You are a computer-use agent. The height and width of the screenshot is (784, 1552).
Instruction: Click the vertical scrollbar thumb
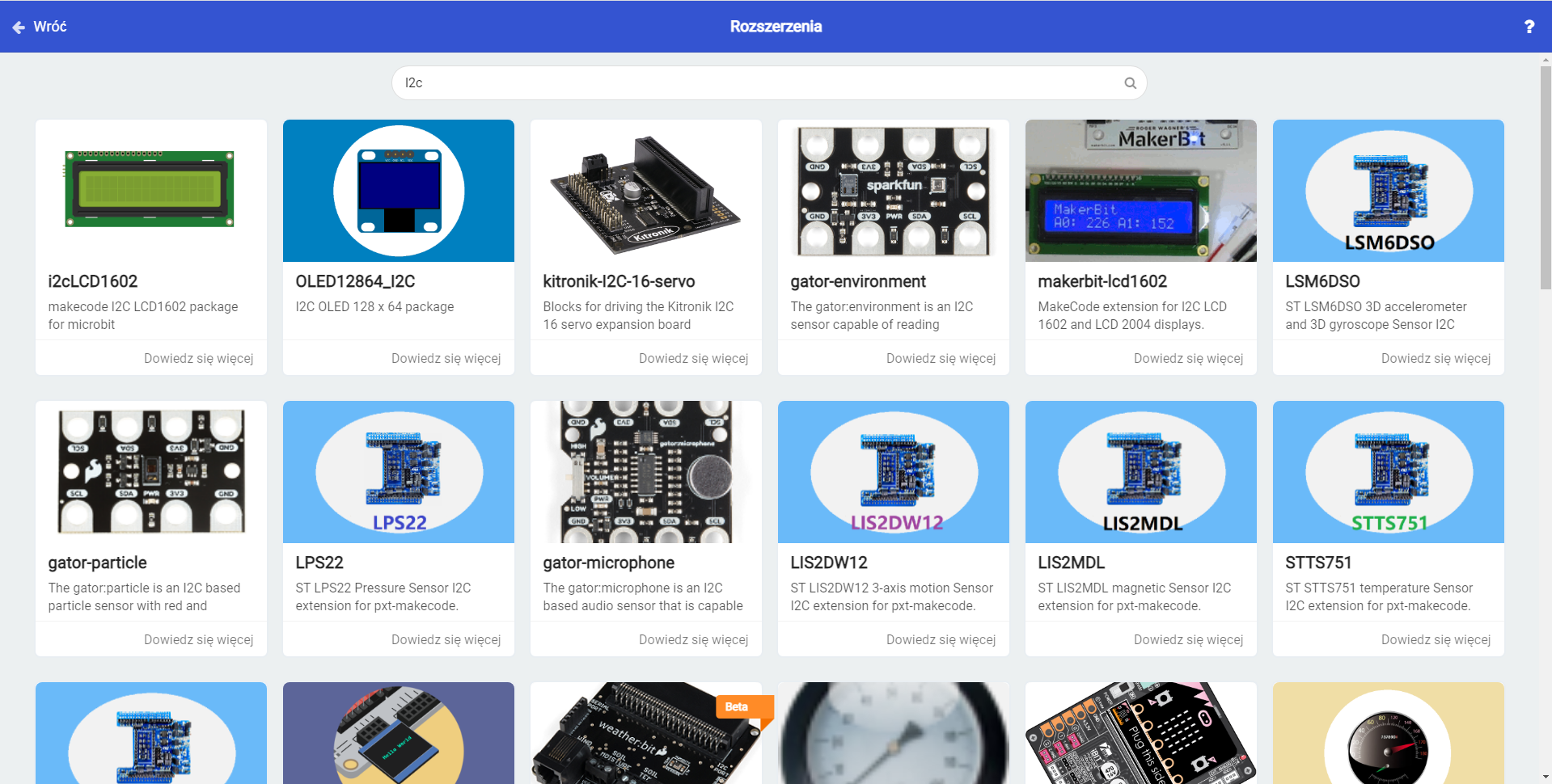click(x=1546, y=177)
